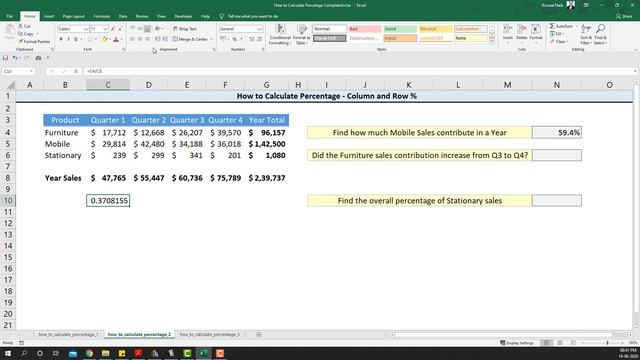640x360 pixels.
Task: Apply the yellow Fill Color bucket
Action: [x=104, y=39]
